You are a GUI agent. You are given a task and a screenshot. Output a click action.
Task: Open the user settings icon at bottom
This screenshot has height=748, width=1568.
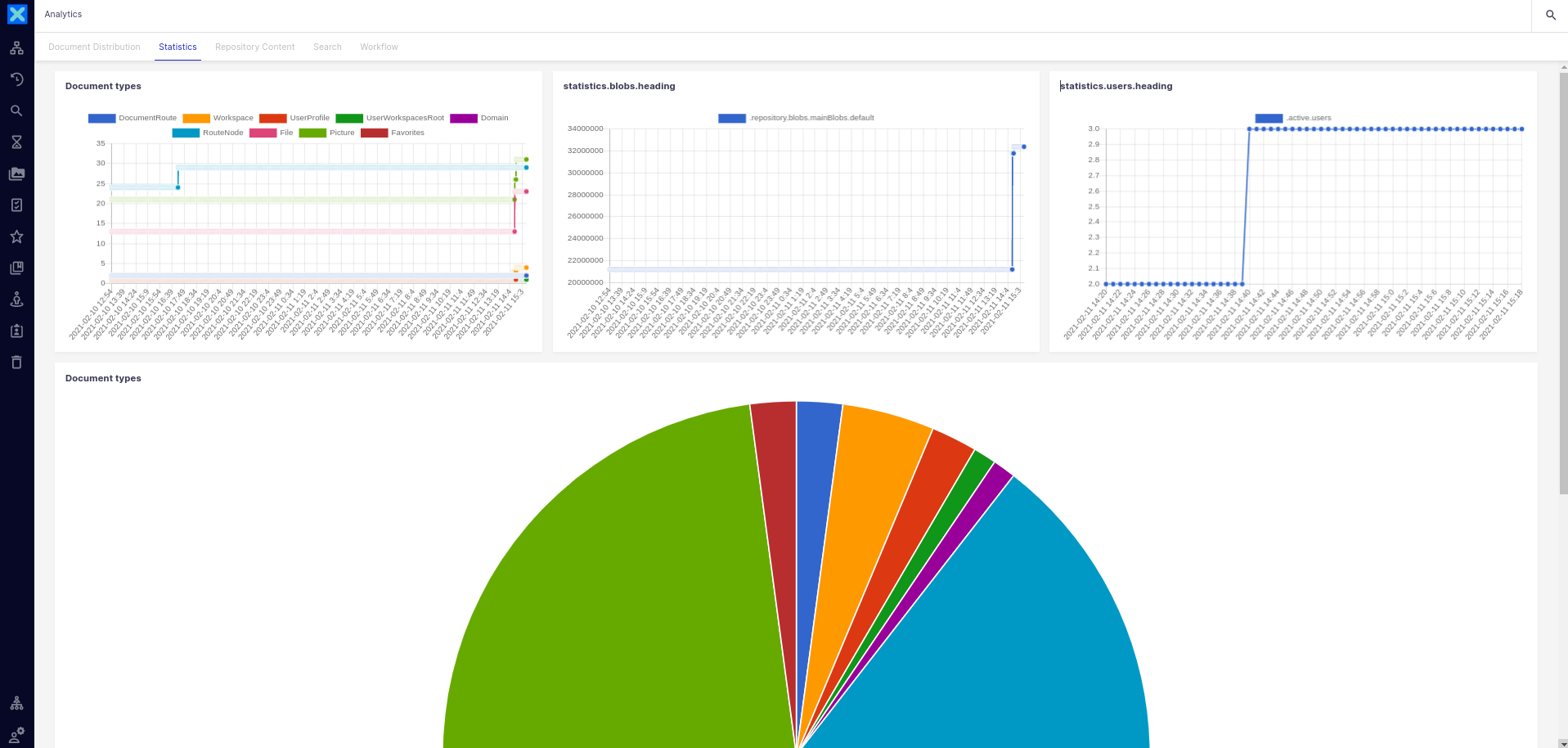pos(16,734)
